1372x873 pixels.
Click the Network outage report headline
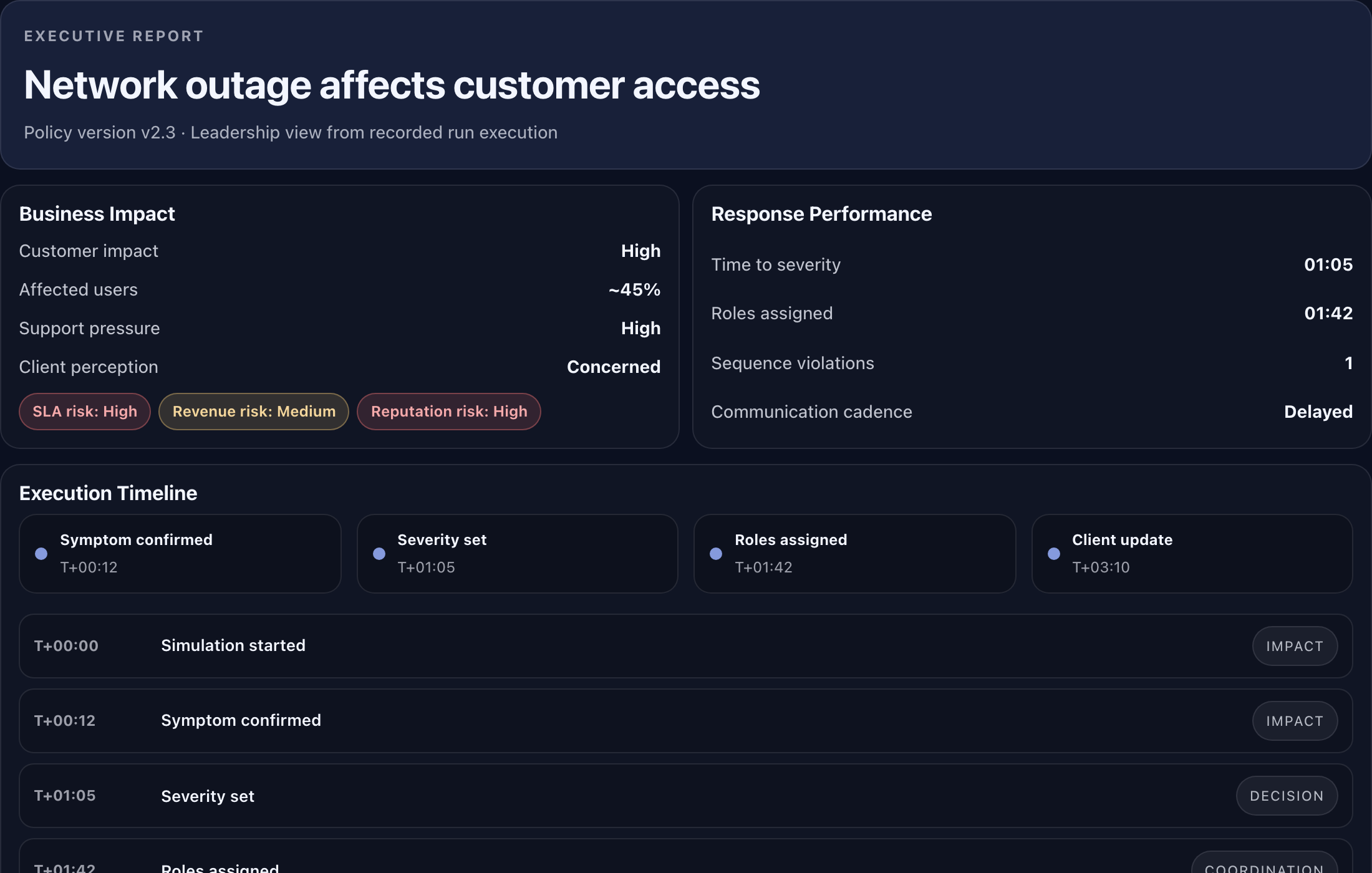tap(392, 85)
